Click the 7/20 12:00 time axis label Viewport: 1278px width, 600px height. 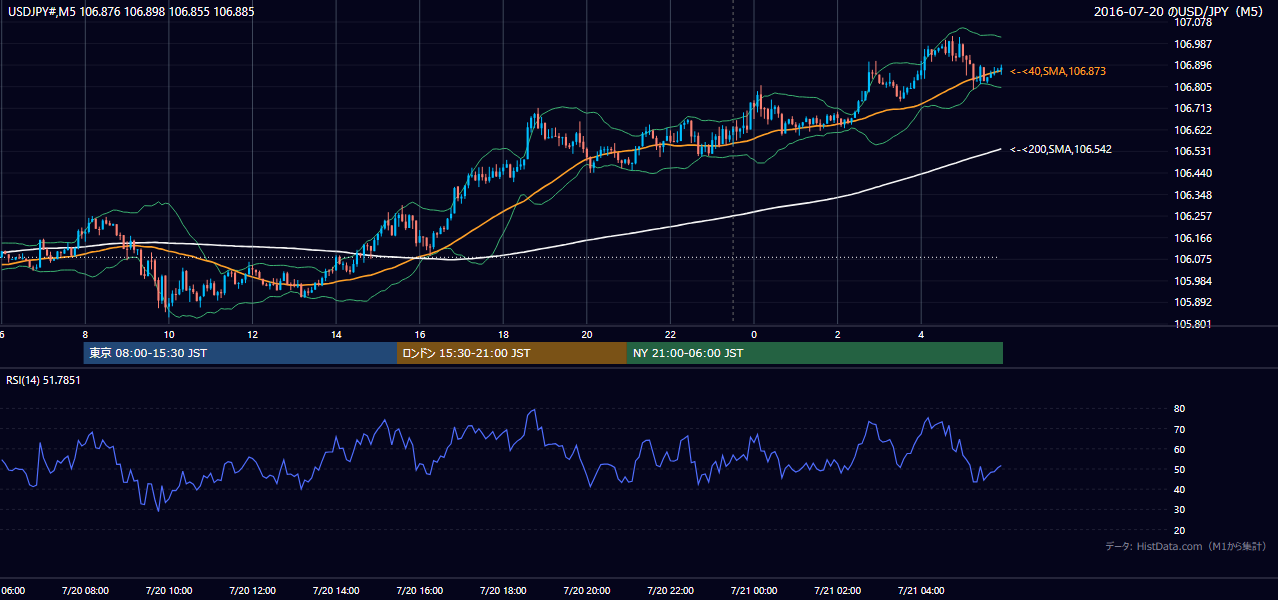point(252,590)
